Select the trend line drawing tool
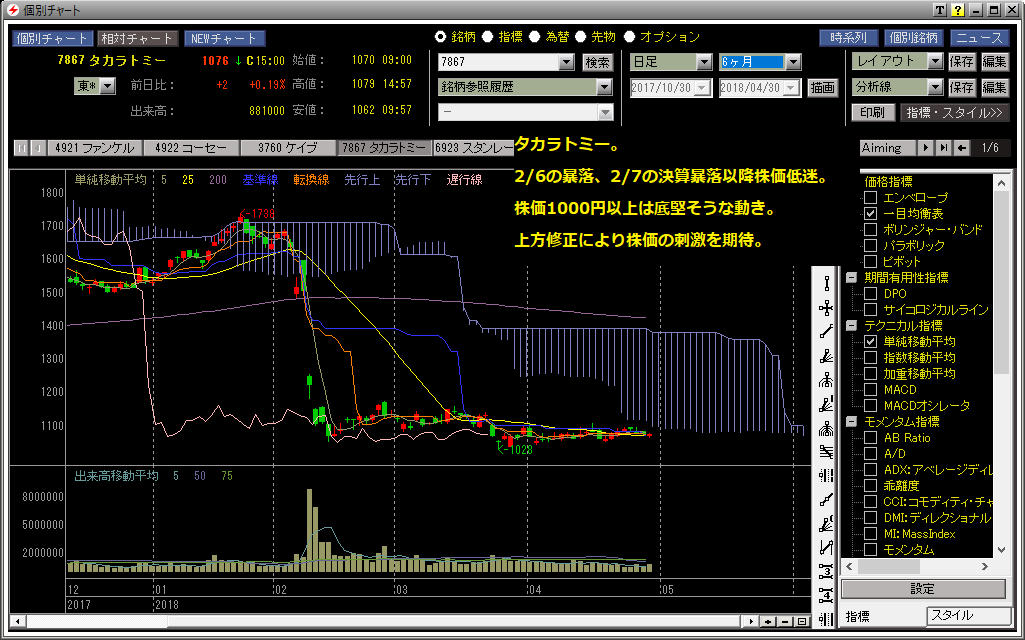This screenshot has height=640, width=1025. [826, 332]
